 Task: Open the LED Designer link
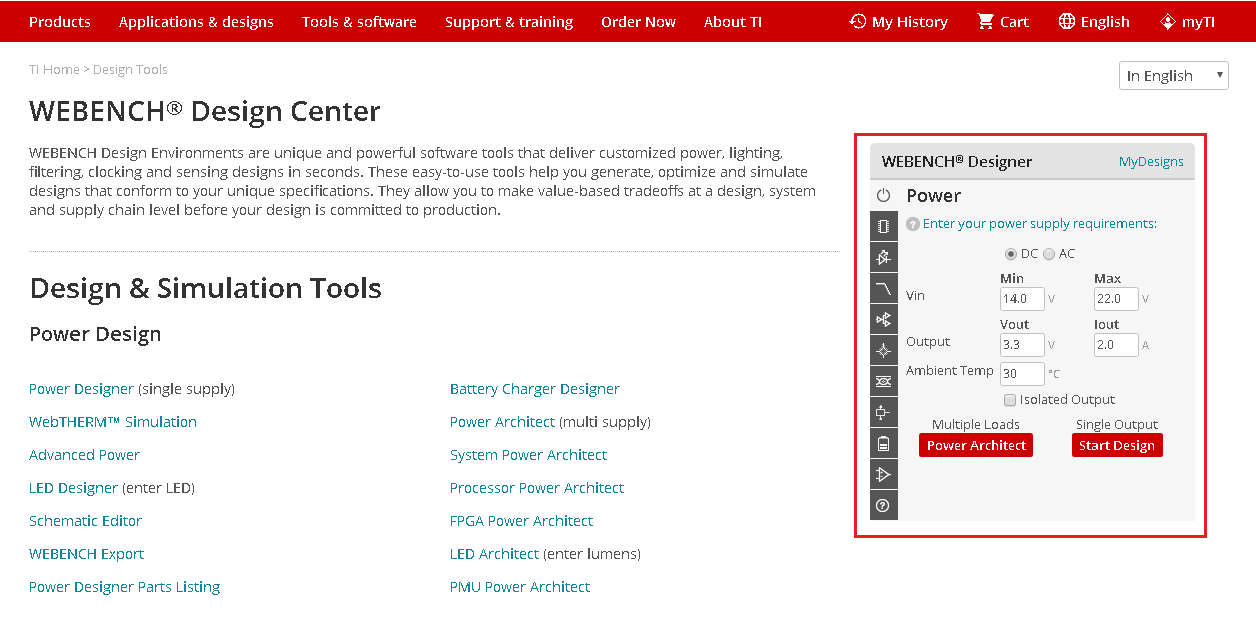[x=73, y=488]
